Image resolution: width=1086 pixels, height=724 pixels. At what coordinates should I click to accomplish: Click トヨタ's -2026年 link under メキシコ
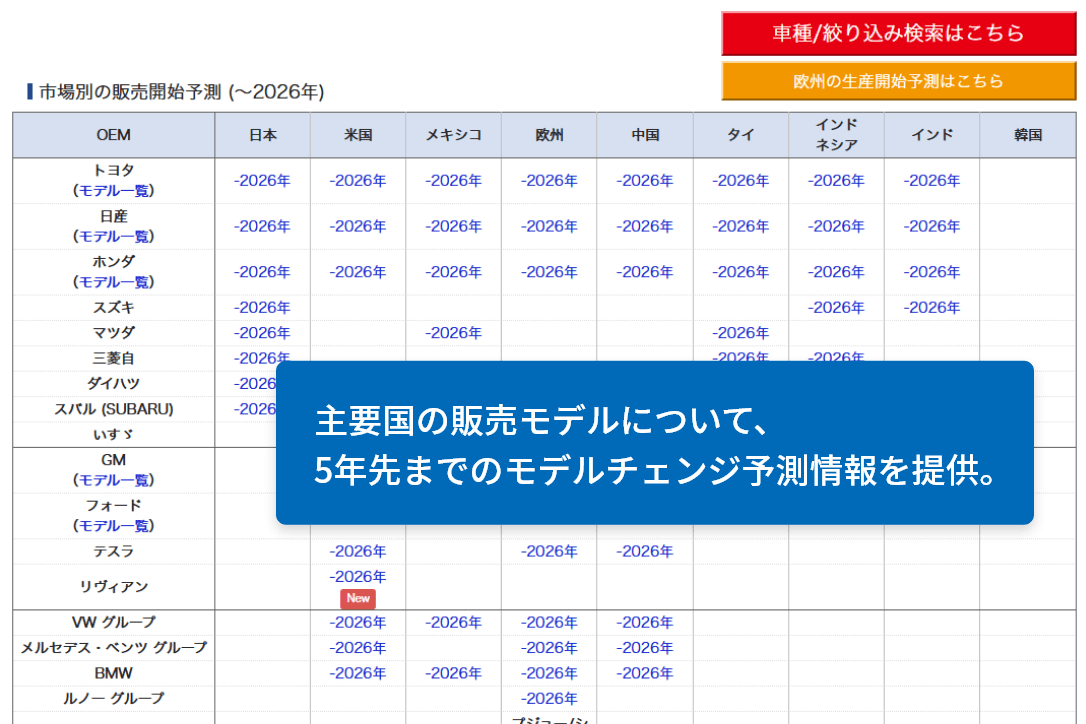[453, 181]
